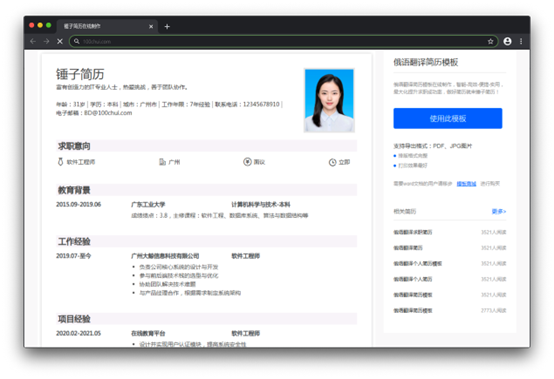The width and height of the screenshot is (554, 379).
Task: Open a new tab with the plus icon
Action: click(167, 26)
